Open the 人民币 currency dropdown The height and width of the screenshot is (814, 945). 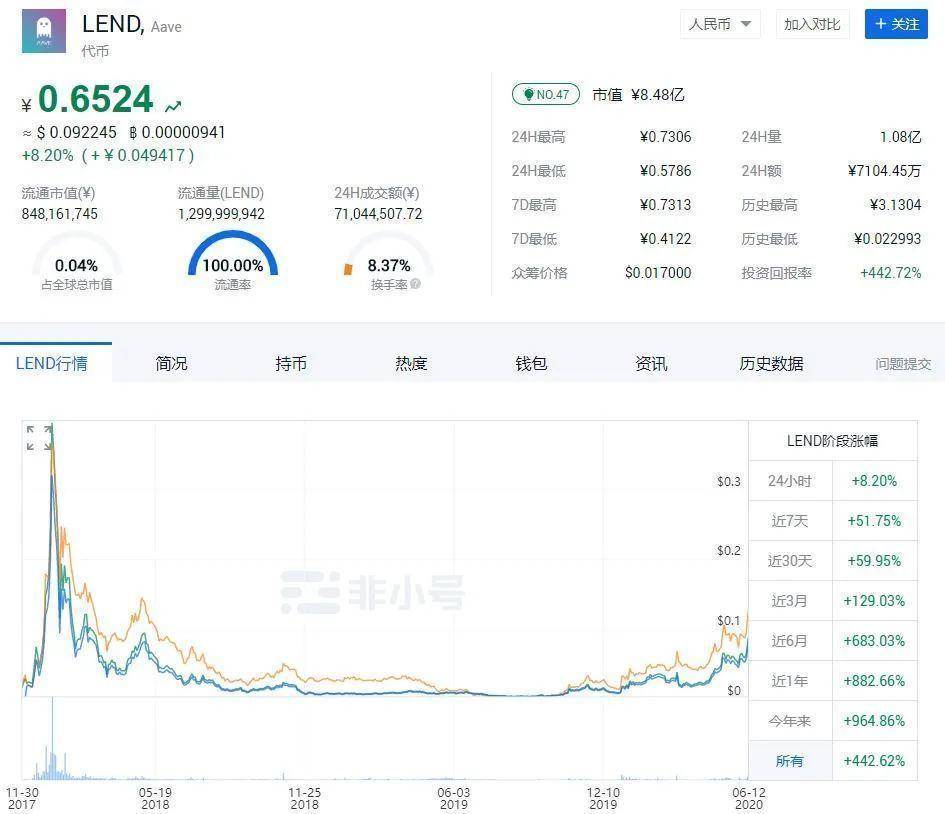[720, 24]
